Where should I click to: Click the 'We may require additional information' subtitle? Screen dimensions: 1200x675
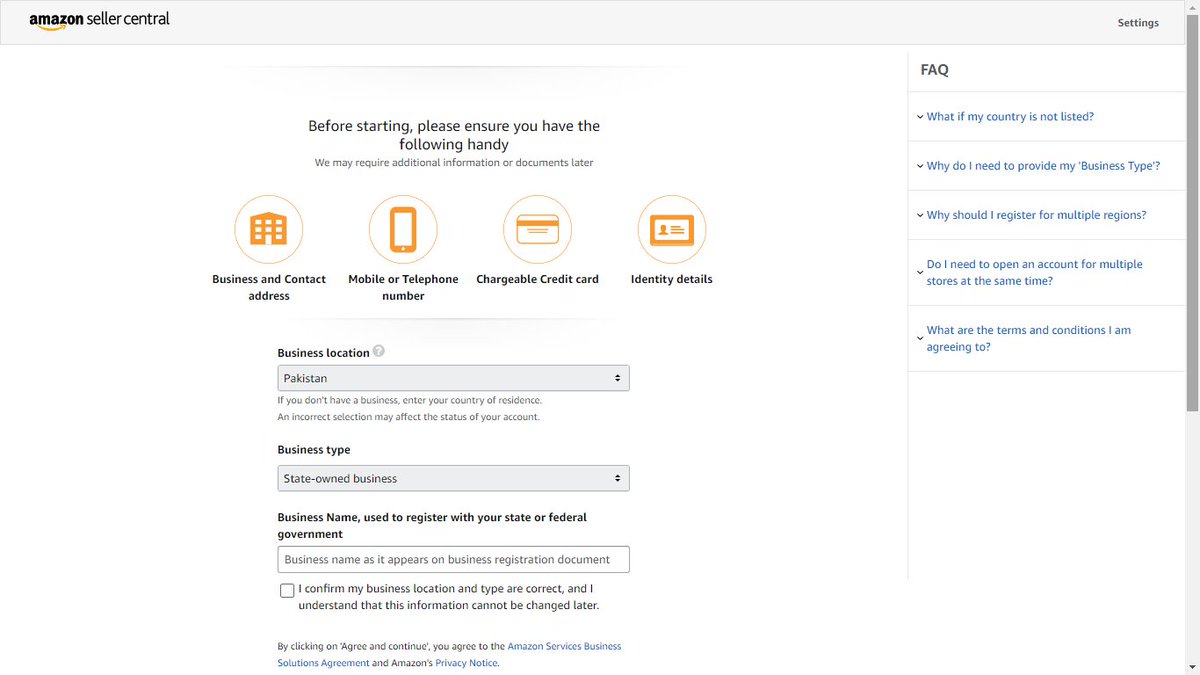point(454,162)
